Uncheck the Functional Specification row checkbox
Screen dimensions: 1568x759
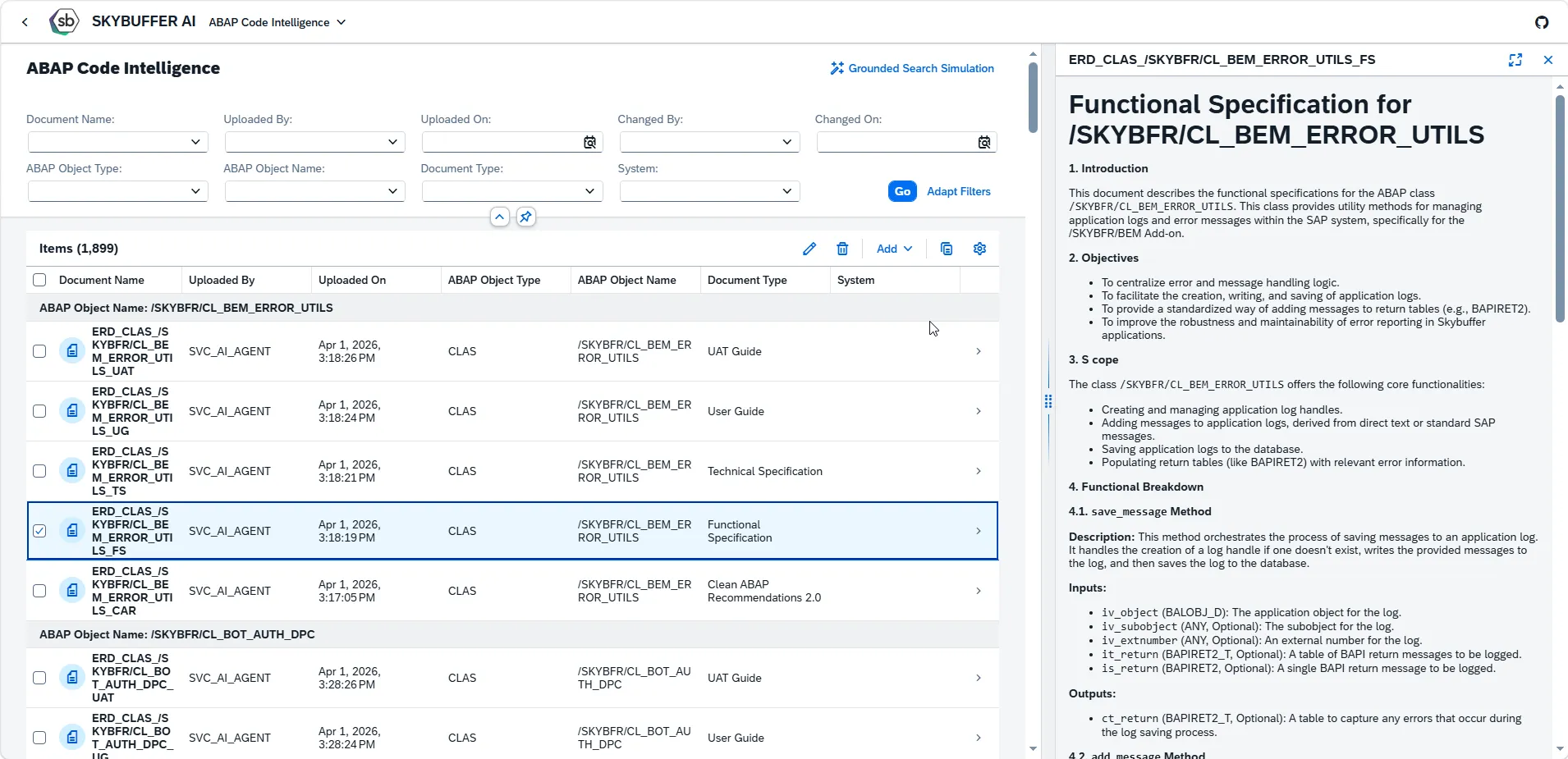point(39,531)
